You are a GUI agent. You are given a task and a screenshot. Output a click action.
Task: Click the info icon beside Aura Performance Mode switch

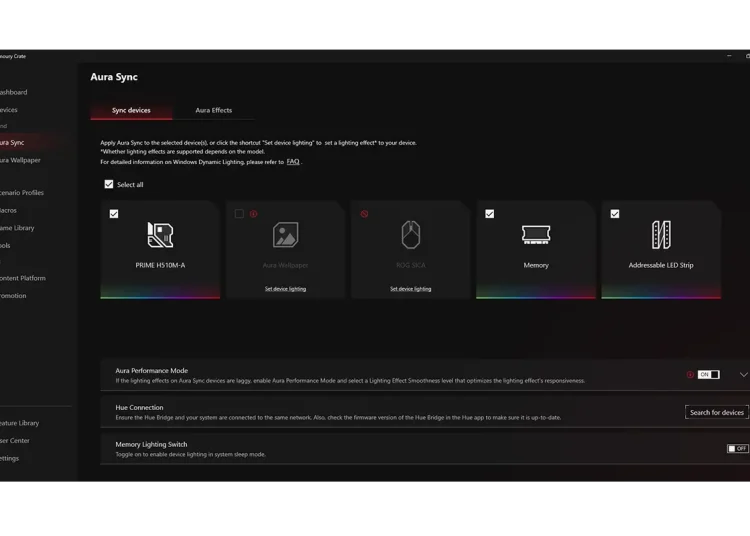690,374
